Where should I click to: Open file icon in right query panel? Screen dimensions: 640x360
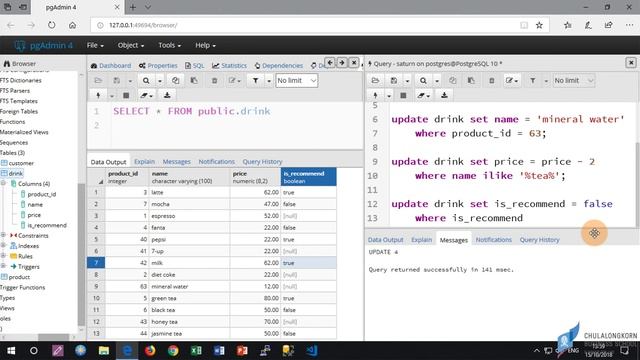click(x=375, y=80)
